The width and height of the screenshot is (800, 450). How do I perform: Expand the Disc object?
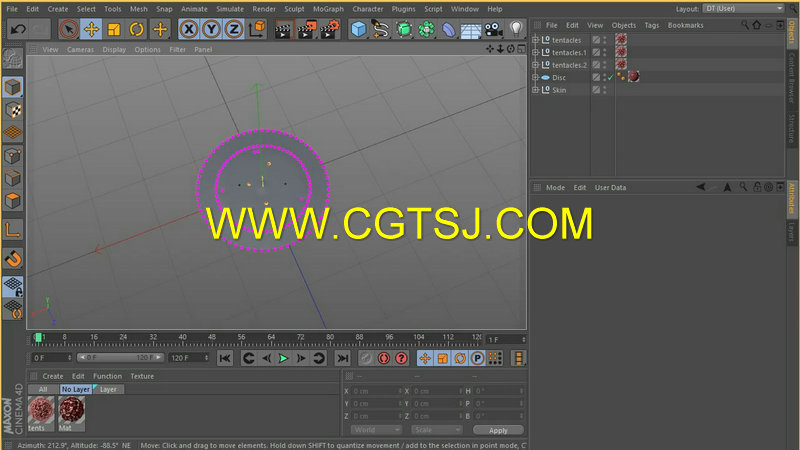(535, 78)
